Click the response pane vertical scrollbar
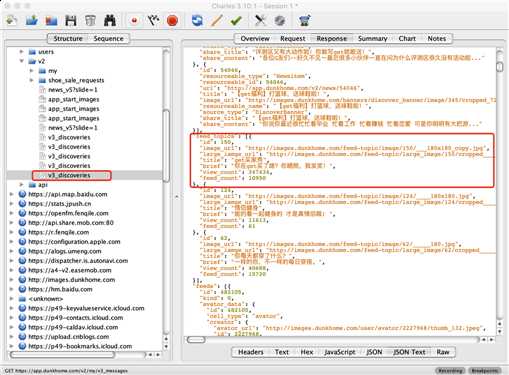The image size is (509, 375). [x=500, y=67]
